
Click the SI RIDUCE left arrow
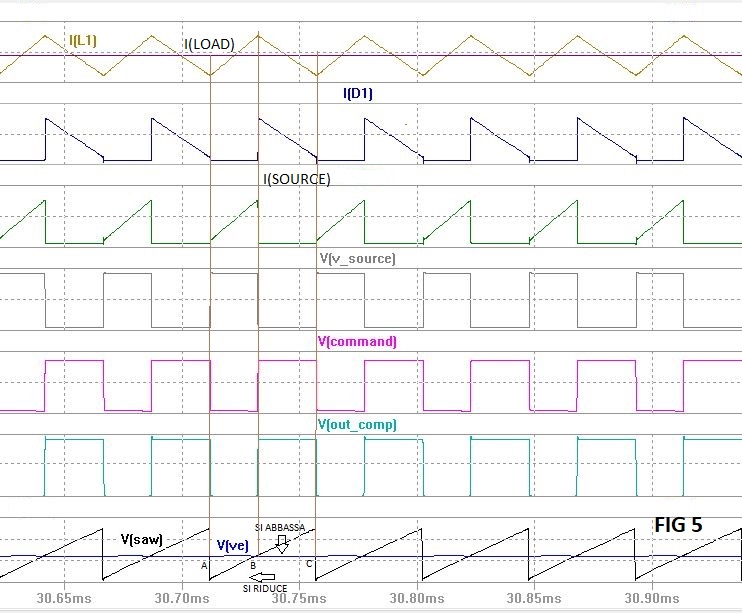(262, 577)
